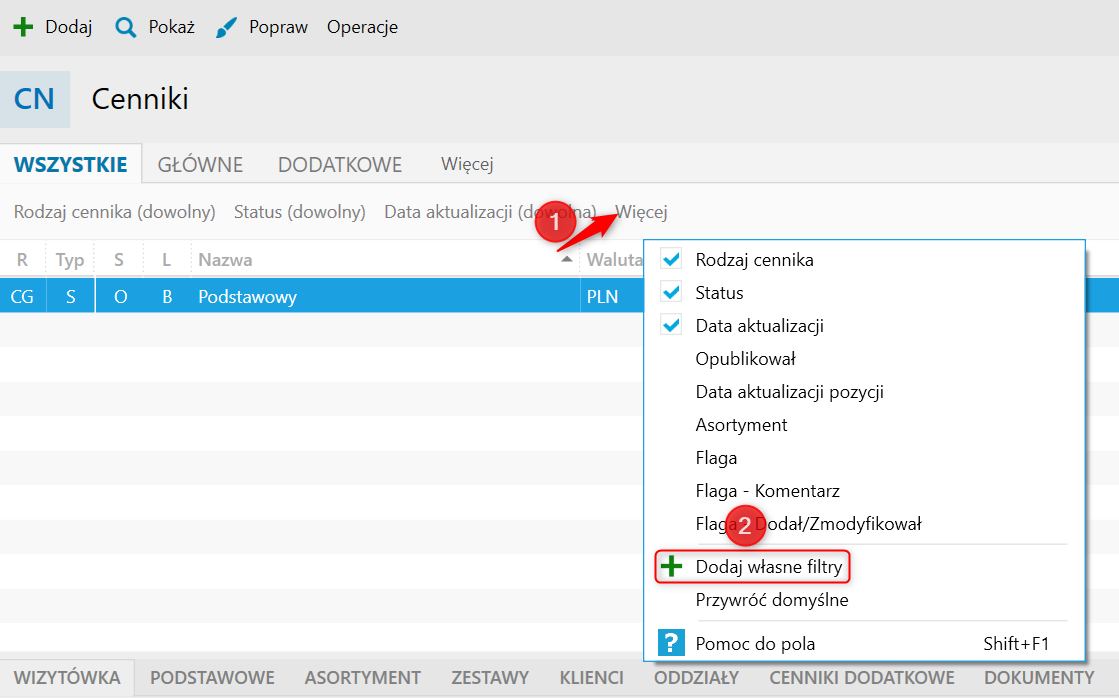Switch to the DODATKOWE tab
The width and height of the screenshot is (1119, 698).
340,164
